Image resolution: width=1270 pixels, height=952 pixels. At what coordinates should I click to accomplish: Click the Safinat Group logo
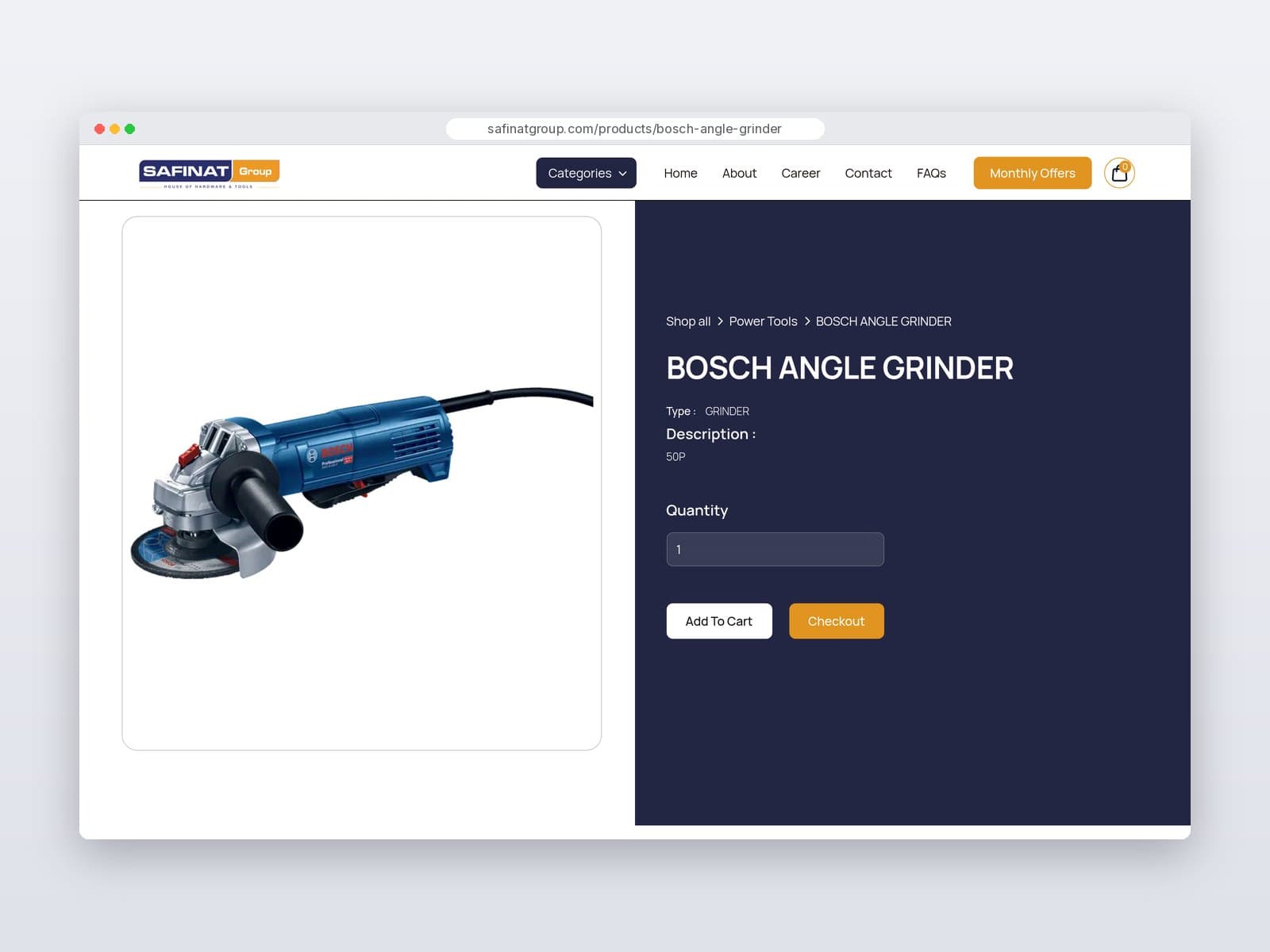tap(209, 174)
